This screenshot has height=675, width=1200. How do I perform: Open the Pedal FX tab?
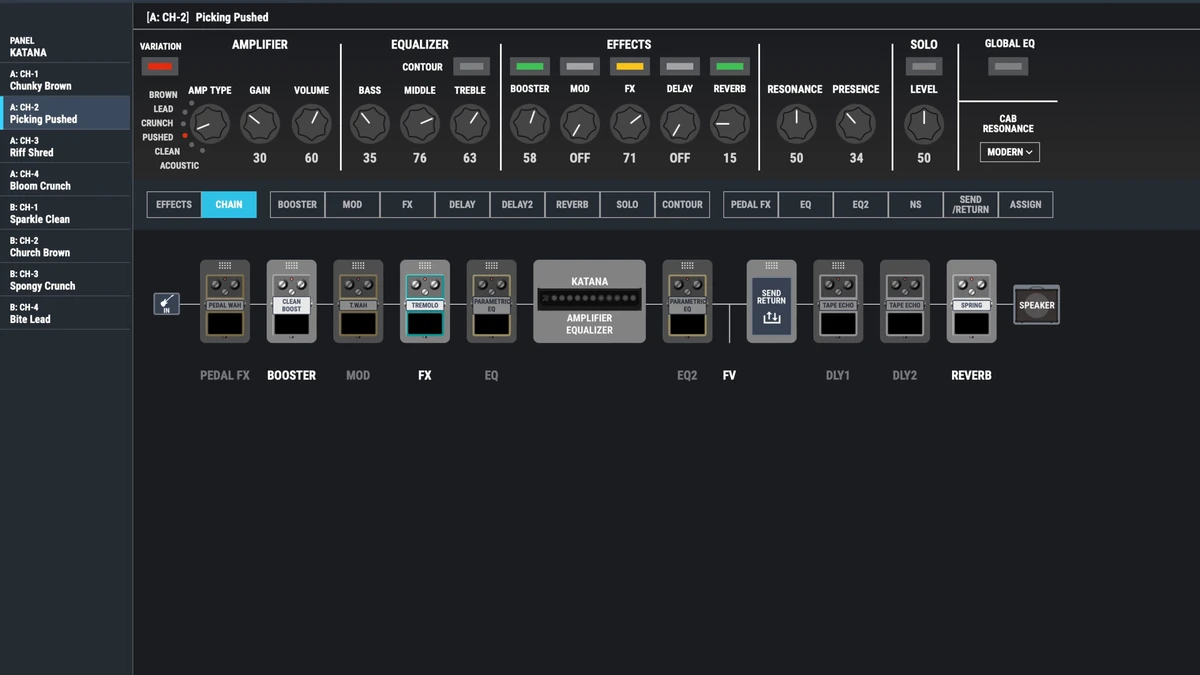(x=751, y=204)
